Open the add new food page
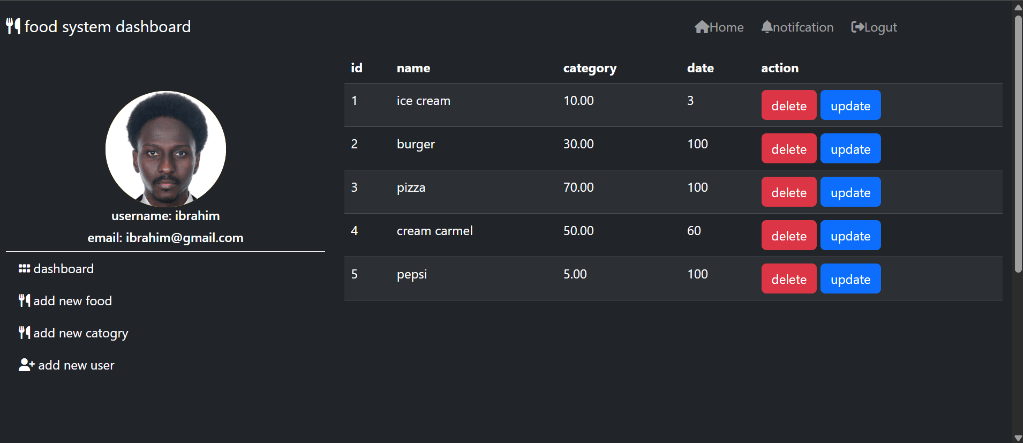 pos(72,301)
